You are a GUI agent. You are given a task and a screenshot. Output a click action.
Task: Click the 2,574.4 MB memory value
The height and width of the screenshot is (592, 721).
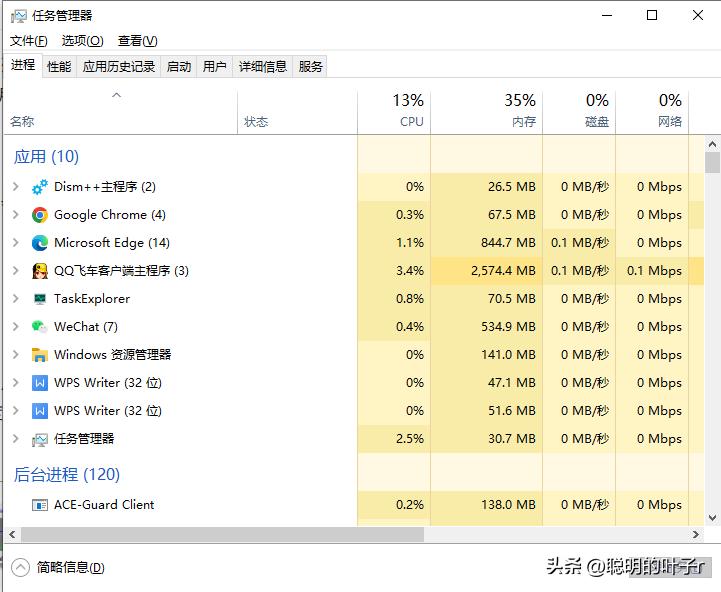pos(503,271)
